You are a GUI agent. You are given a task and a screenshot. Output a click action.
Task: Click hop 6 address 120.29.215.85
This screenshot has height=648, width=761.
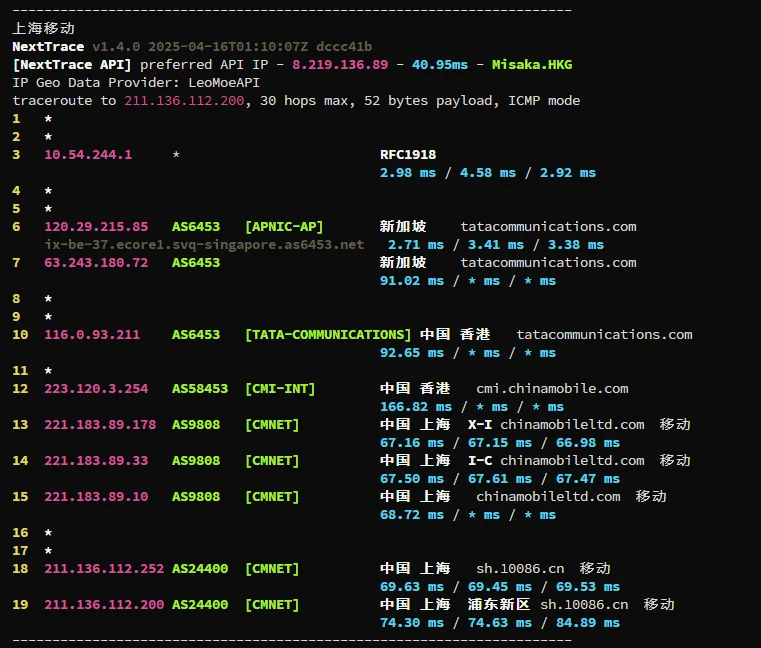(x=96, y=227)
